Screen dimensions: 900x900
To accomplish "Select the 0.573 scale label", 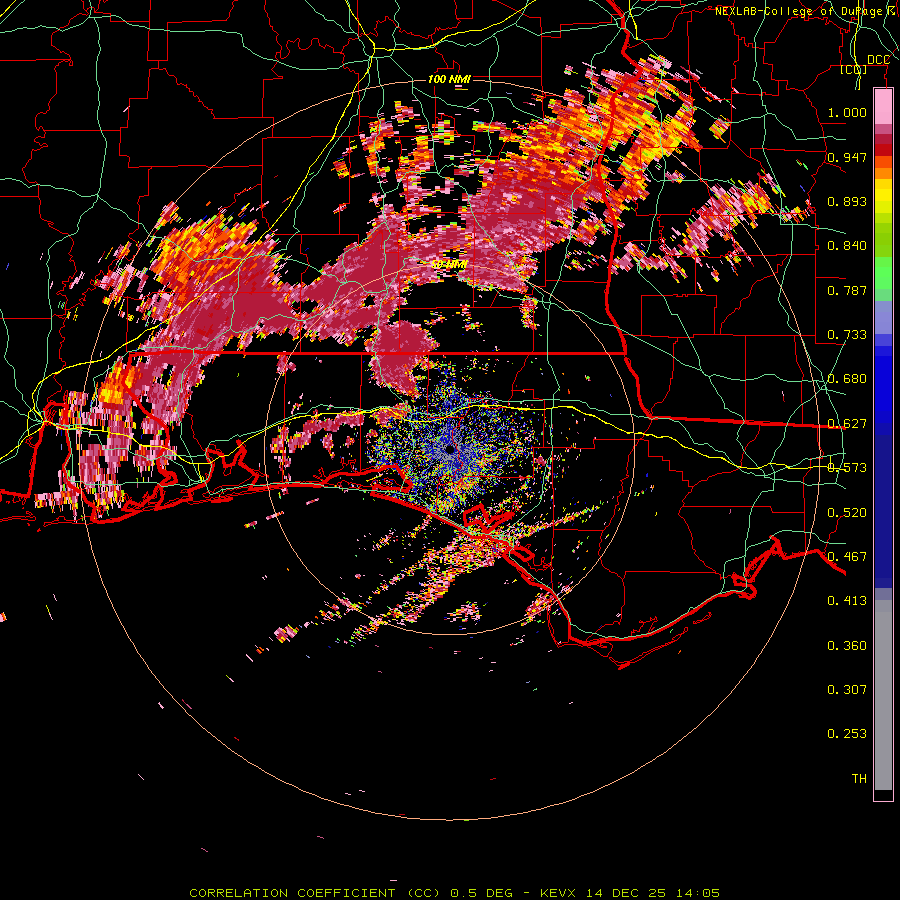I will 847,468.
